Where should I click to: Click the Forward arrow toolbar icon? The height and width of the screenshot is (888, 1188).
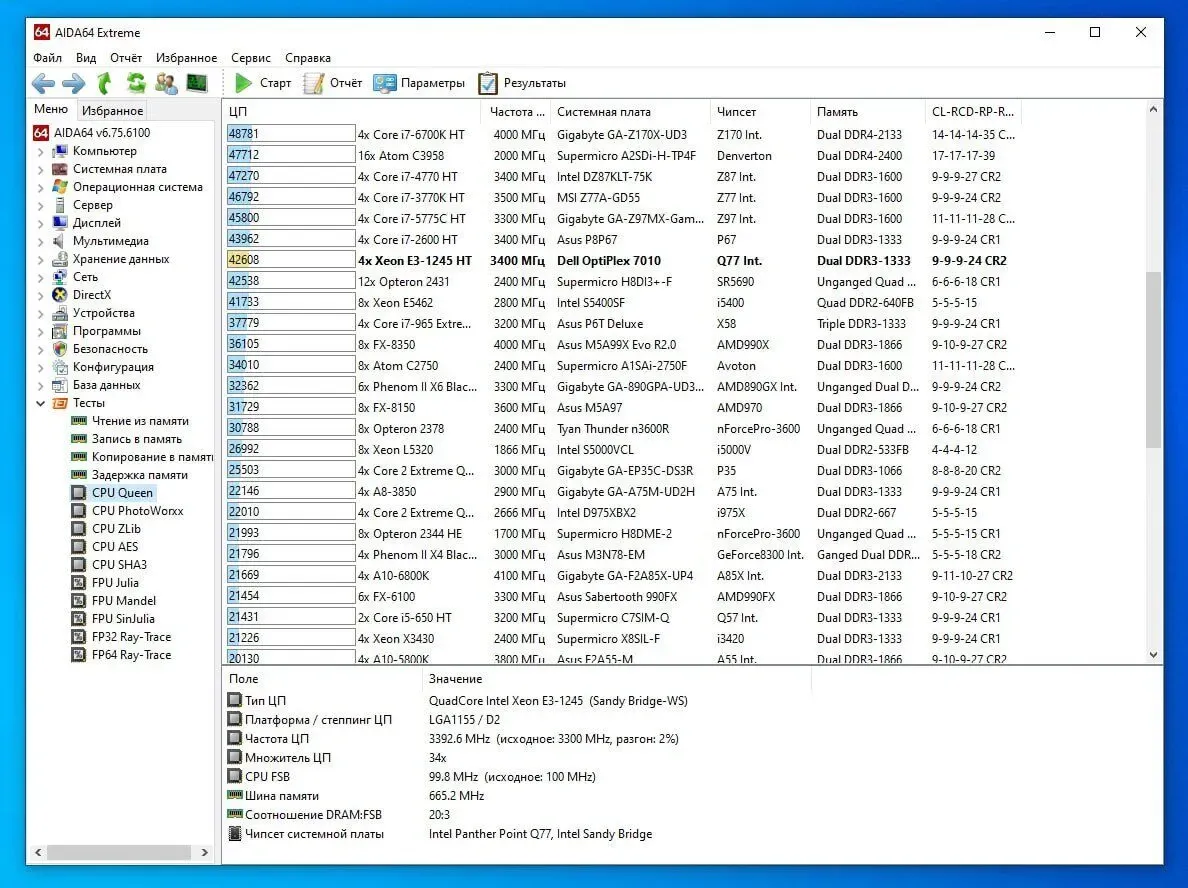click(x=74, y=83)
